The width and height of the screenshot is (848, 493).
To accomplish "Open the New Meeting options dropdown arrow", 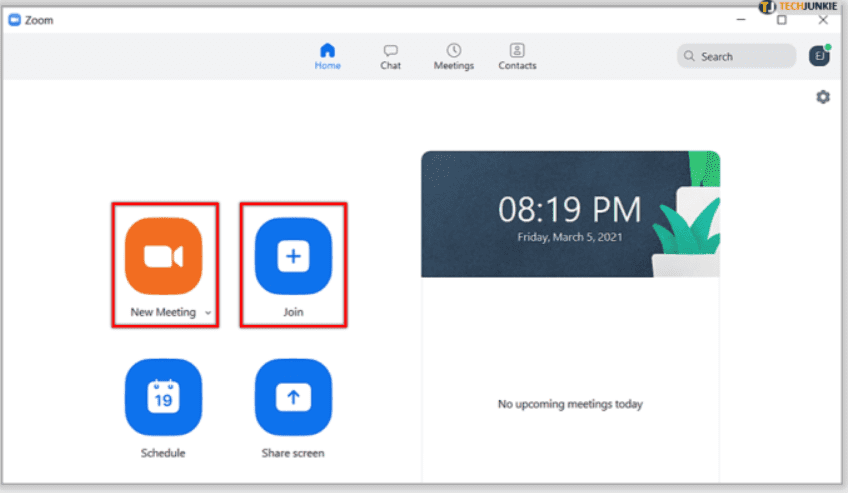I will point(208,312).
